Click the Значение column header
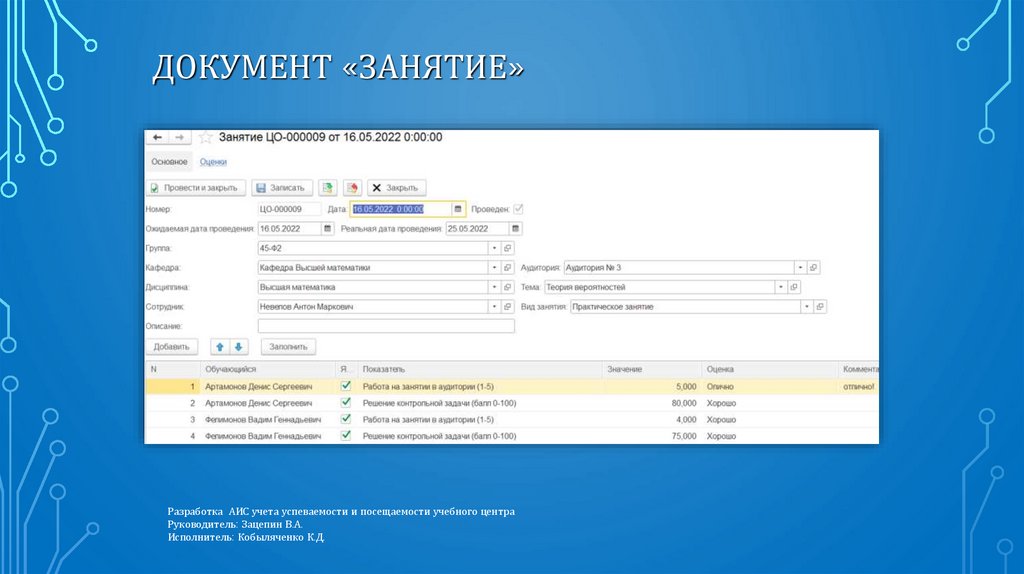This screenshot has width=1024, height=574. [651, 369]
